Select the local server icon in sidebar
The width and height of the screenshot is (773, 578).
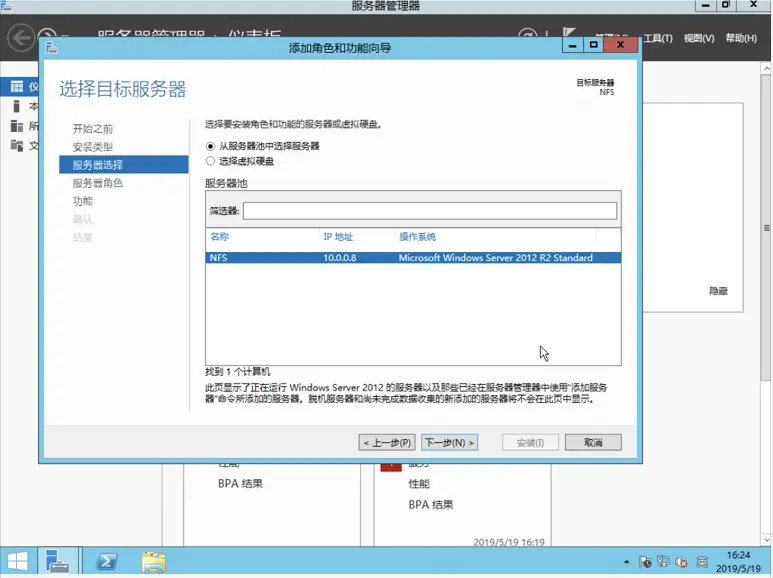pyautogui.click(x=17, y=106)
